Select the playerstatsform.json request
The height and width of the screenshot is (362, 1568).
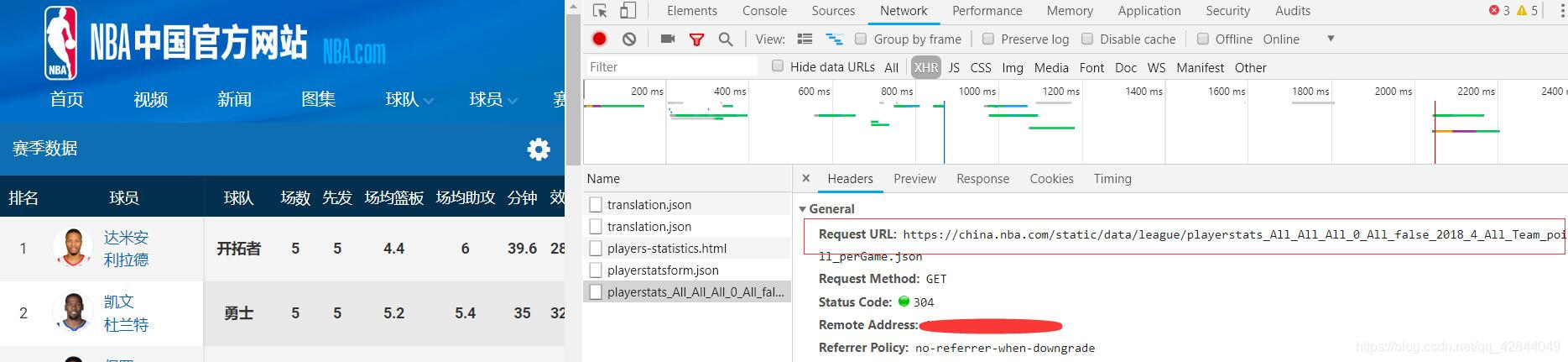pyautogui.click(x=687, y=270)
